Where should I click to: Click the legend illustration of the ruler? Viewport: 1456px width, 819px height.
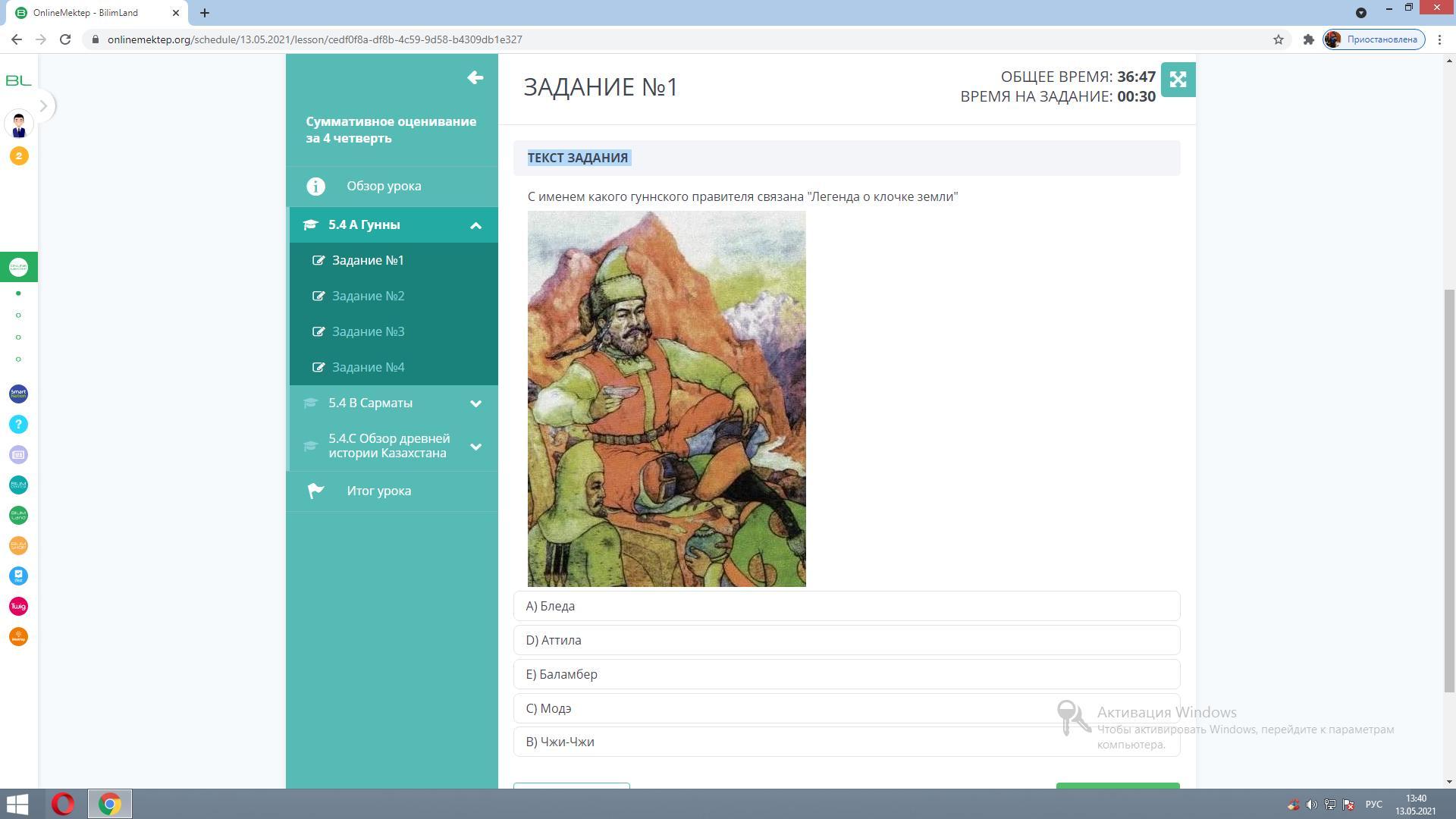pyautogui.click(x=667, y=399)
